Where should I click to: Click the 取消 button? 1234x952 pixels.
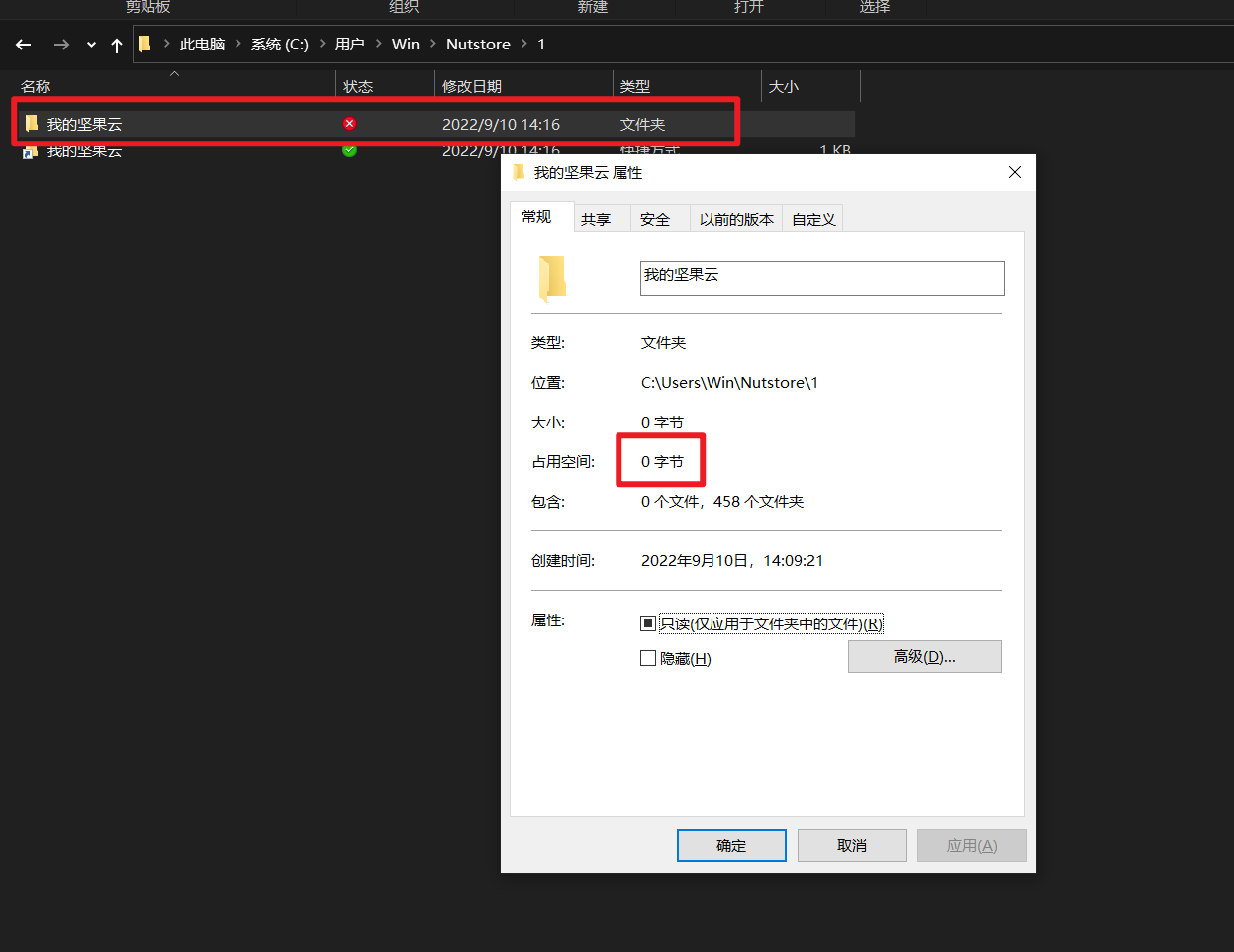click(x=852, y=845)
